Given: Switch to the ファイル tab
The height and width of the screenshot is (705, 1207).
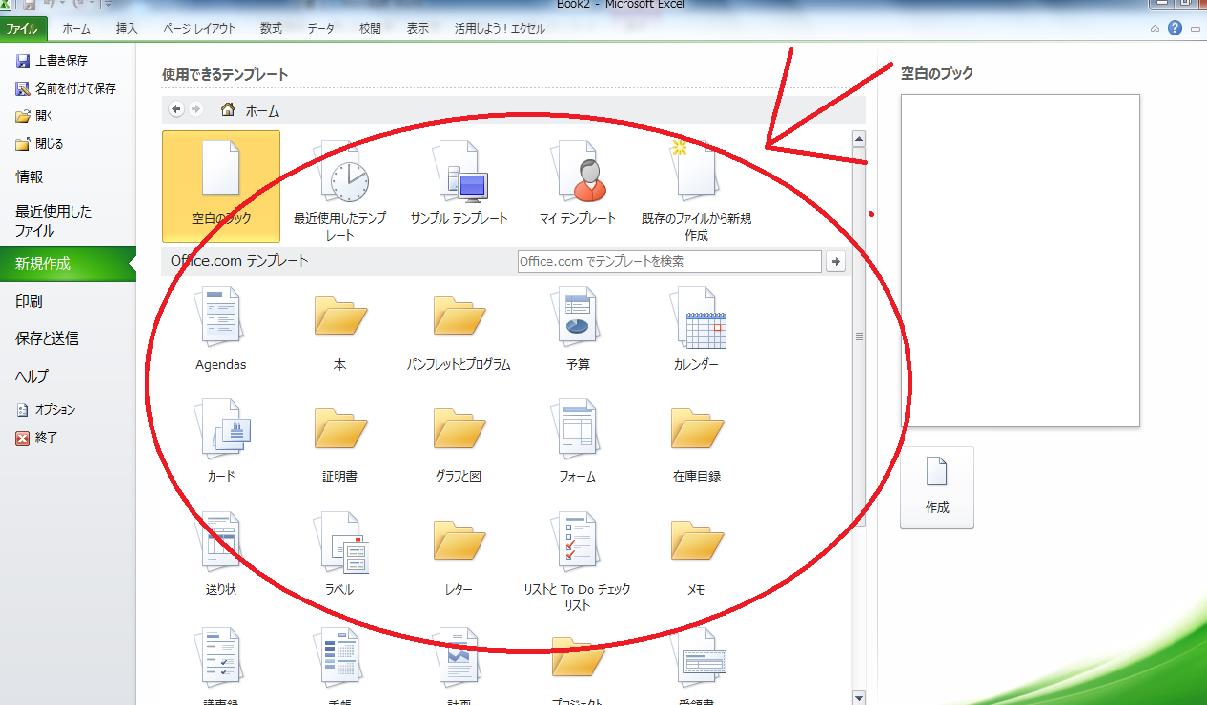Looking at the screenshot, I should (23, 29).
